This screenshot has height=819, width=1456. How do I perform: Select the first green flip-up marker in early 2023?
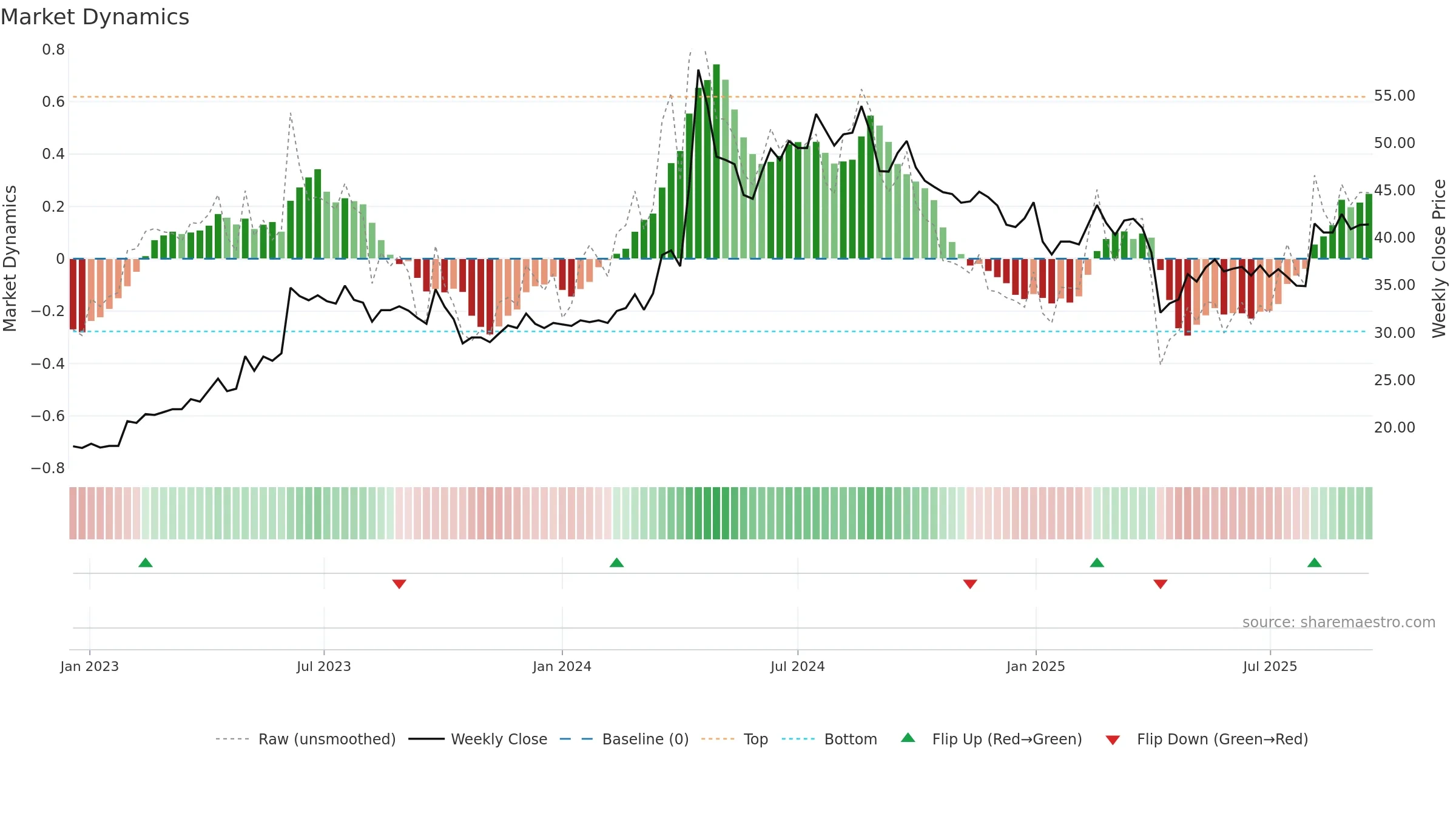click(146, 562)
